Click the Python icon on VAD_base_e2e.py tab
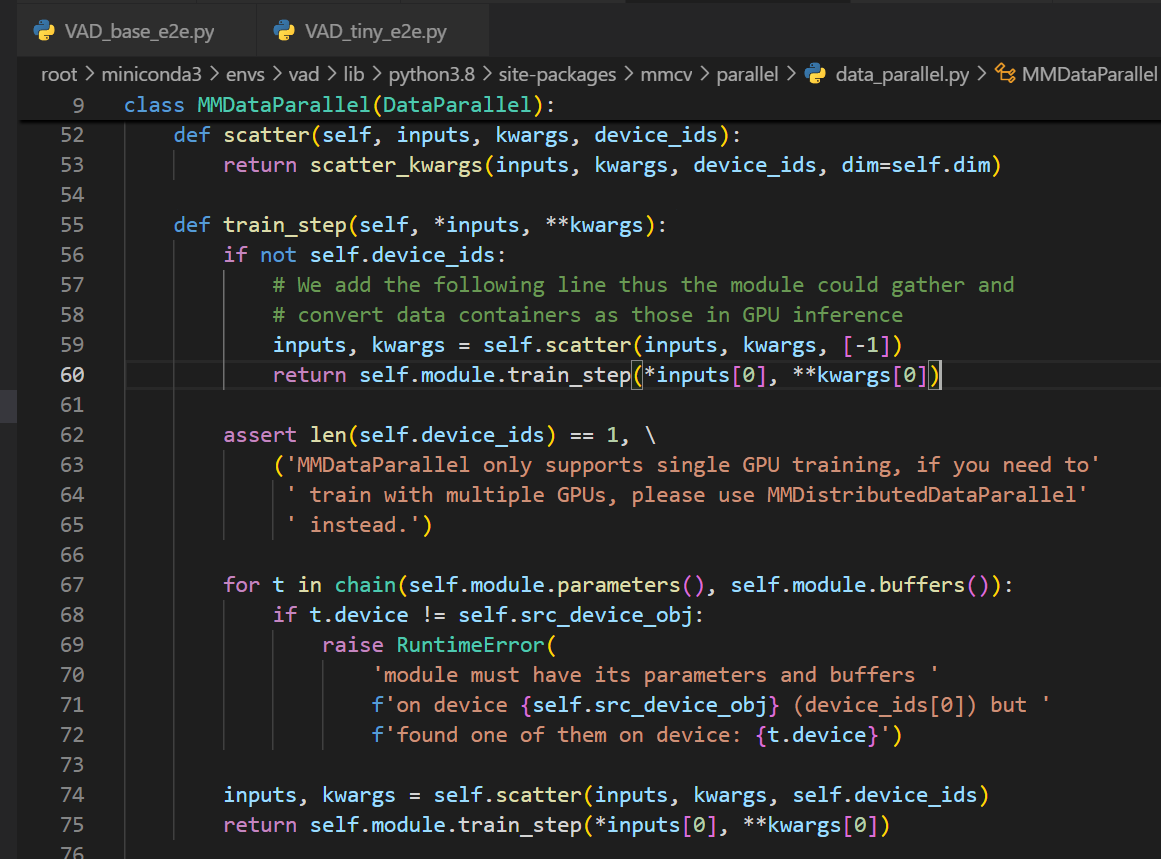 tap(44, 32)
